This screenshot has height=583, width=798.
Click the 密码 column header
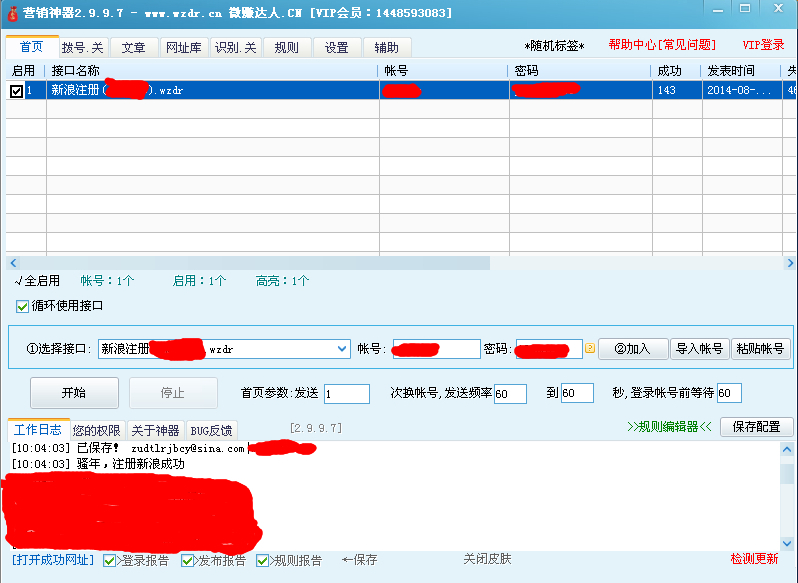(x=580, y=71)
